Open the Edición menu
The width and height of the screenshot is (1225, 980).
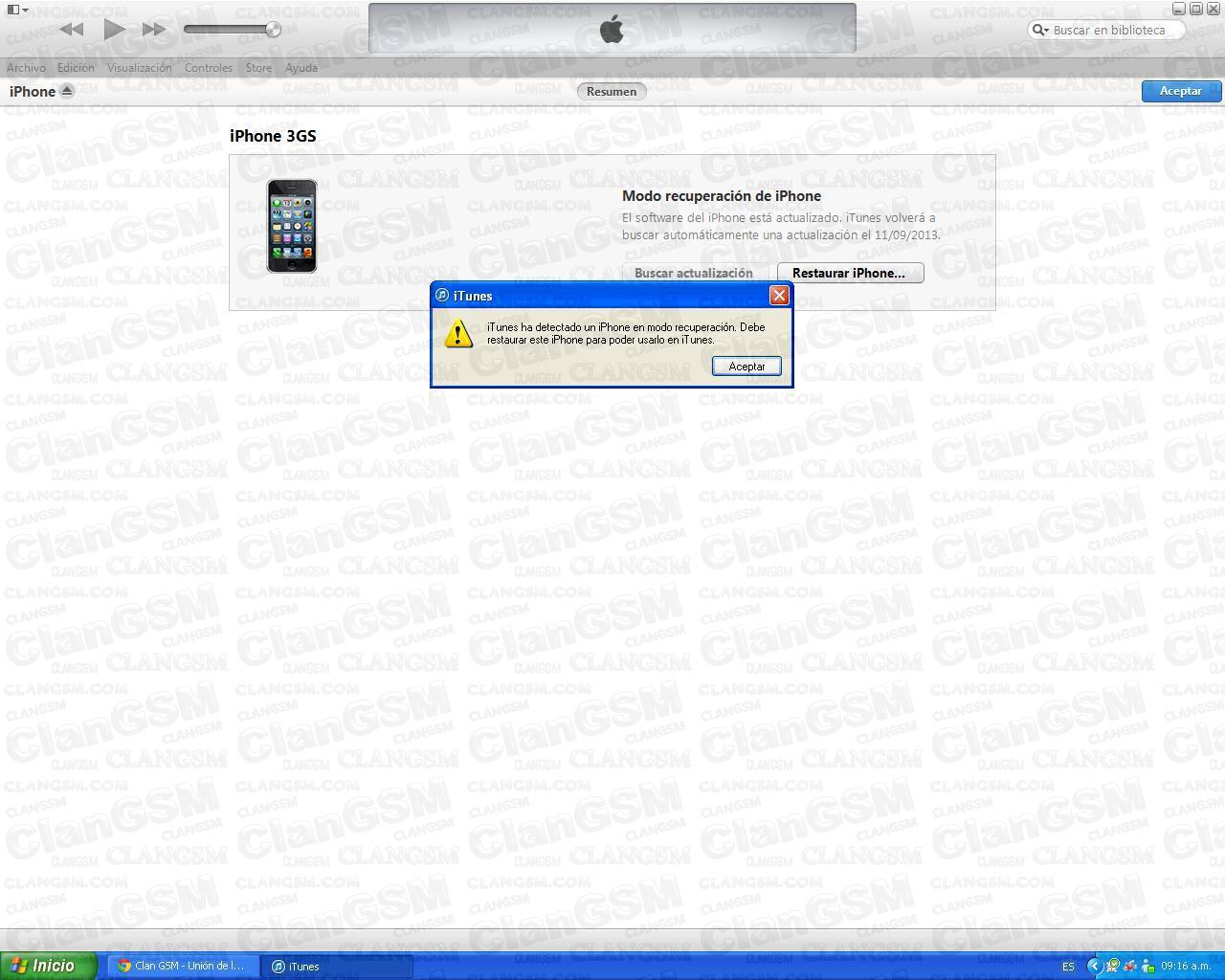[76, 68]
